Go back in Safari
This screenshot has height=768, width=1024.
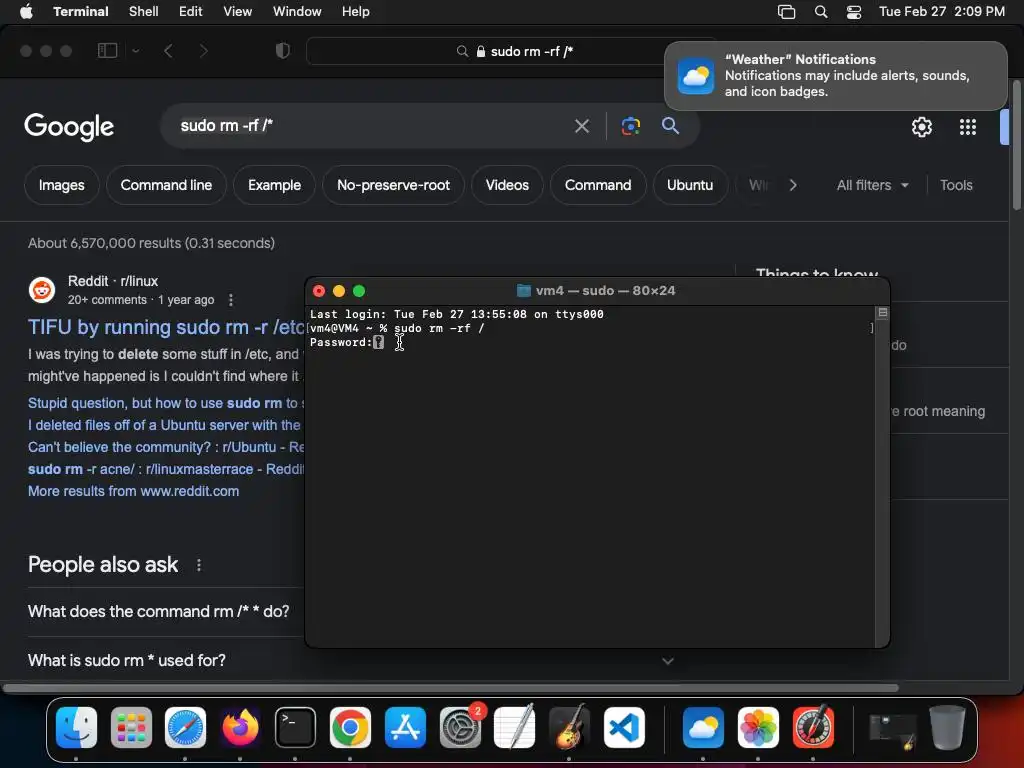tap(168, 50)
